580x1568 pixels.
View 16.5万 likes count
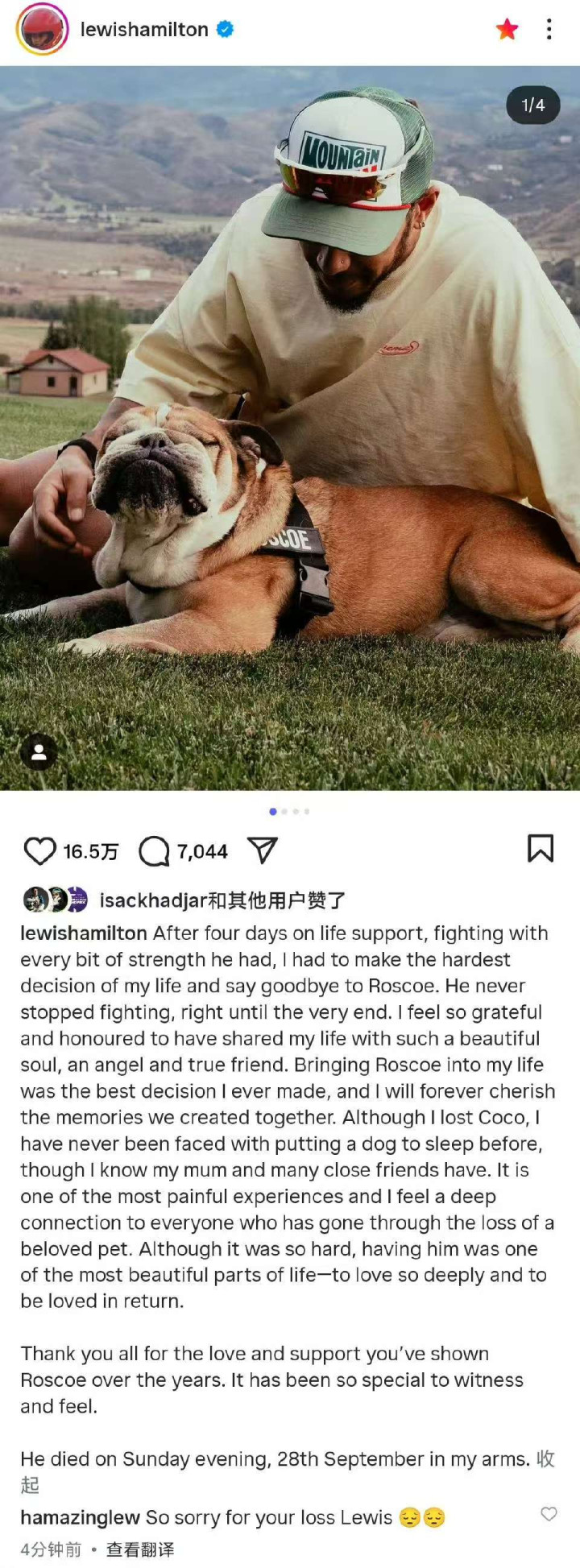tap(90, 852)
